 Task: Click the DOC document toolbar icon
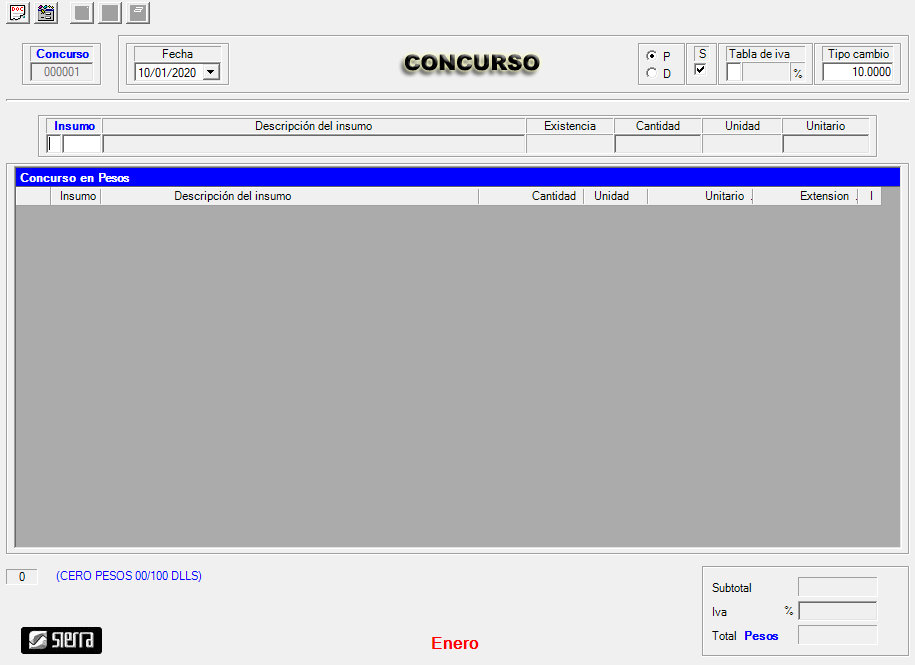[18, 13]
